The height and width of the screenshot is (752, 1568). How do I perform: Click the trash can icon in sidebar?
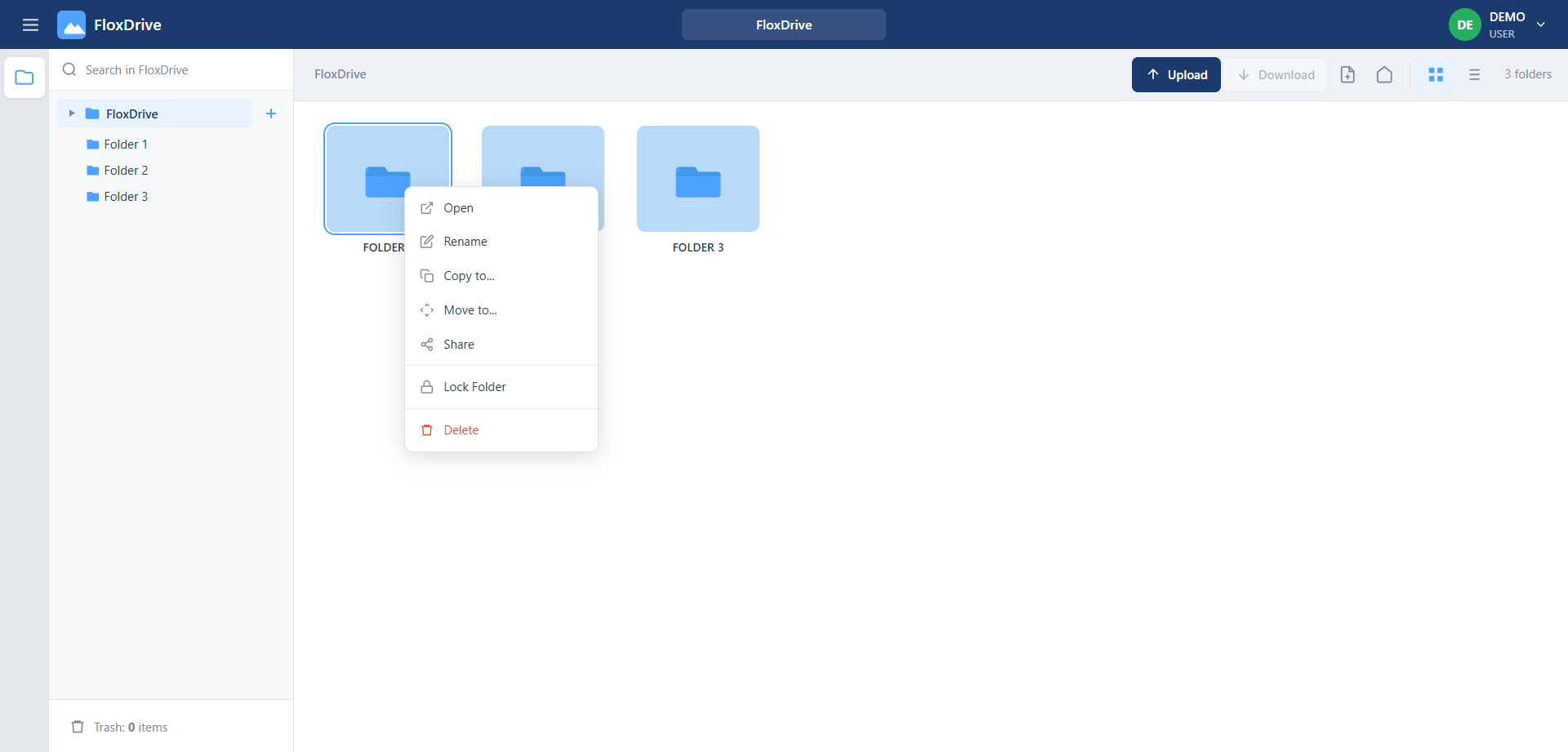(78, 727)
